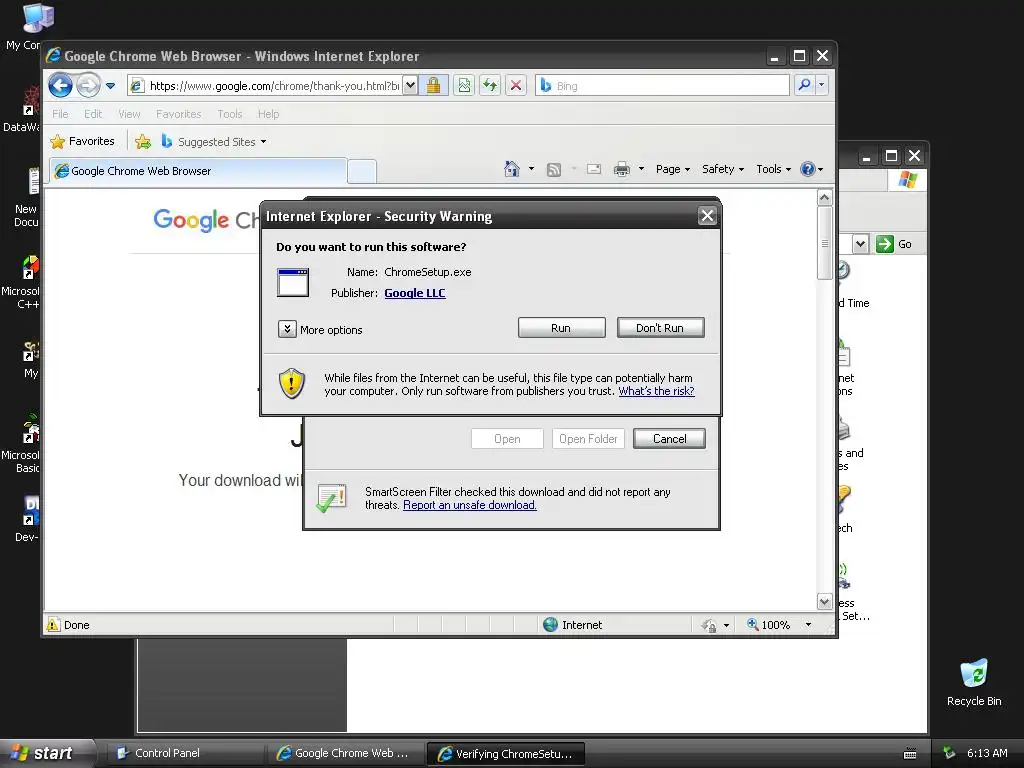The image size is (1024, 768).
Task: Click the blue Help question icon
Action: pyautogui.click(x=808, y=169)
